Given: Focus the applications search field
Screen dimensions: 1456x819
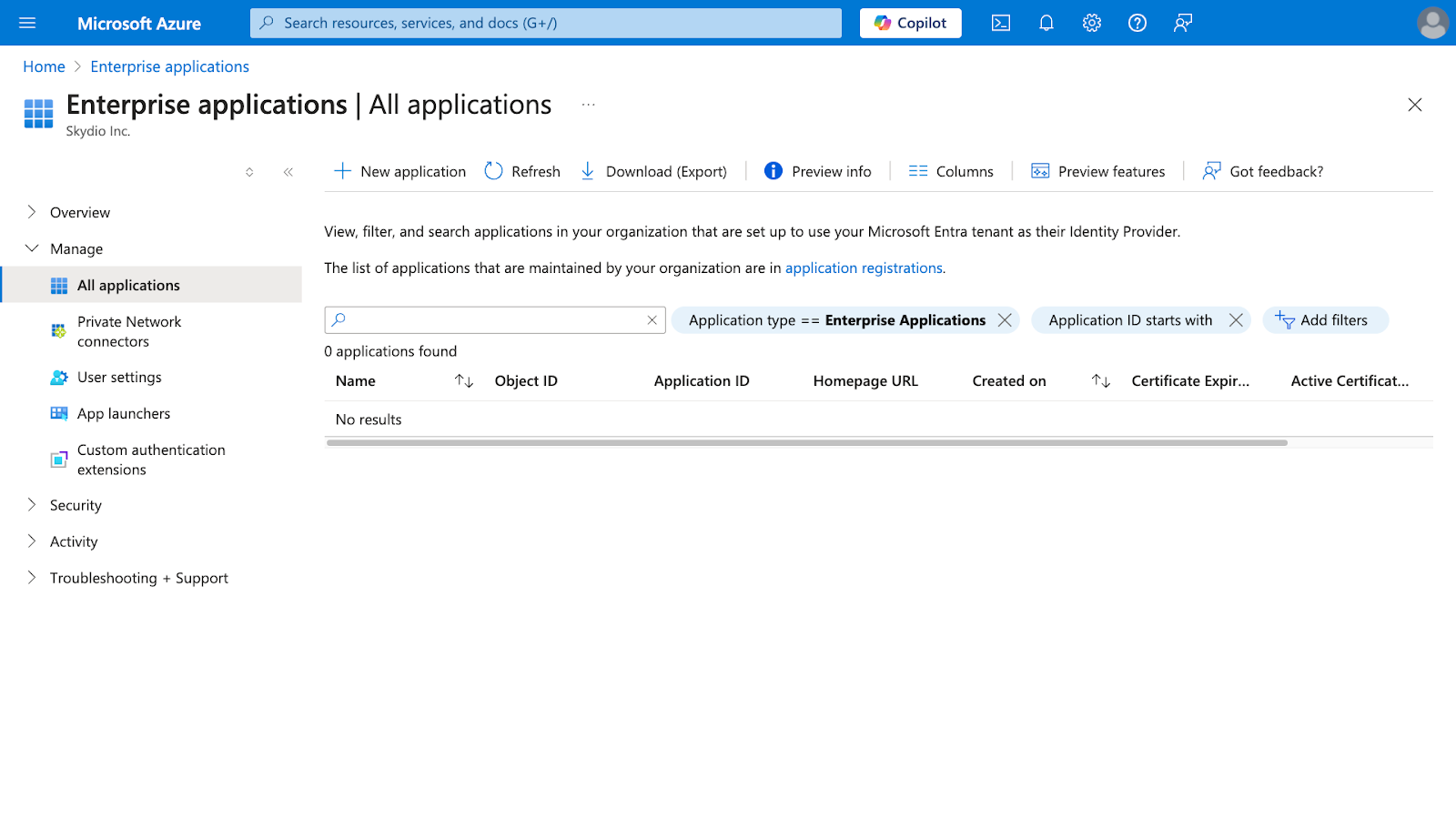Looking at the screenshot, I should point(494,320).
